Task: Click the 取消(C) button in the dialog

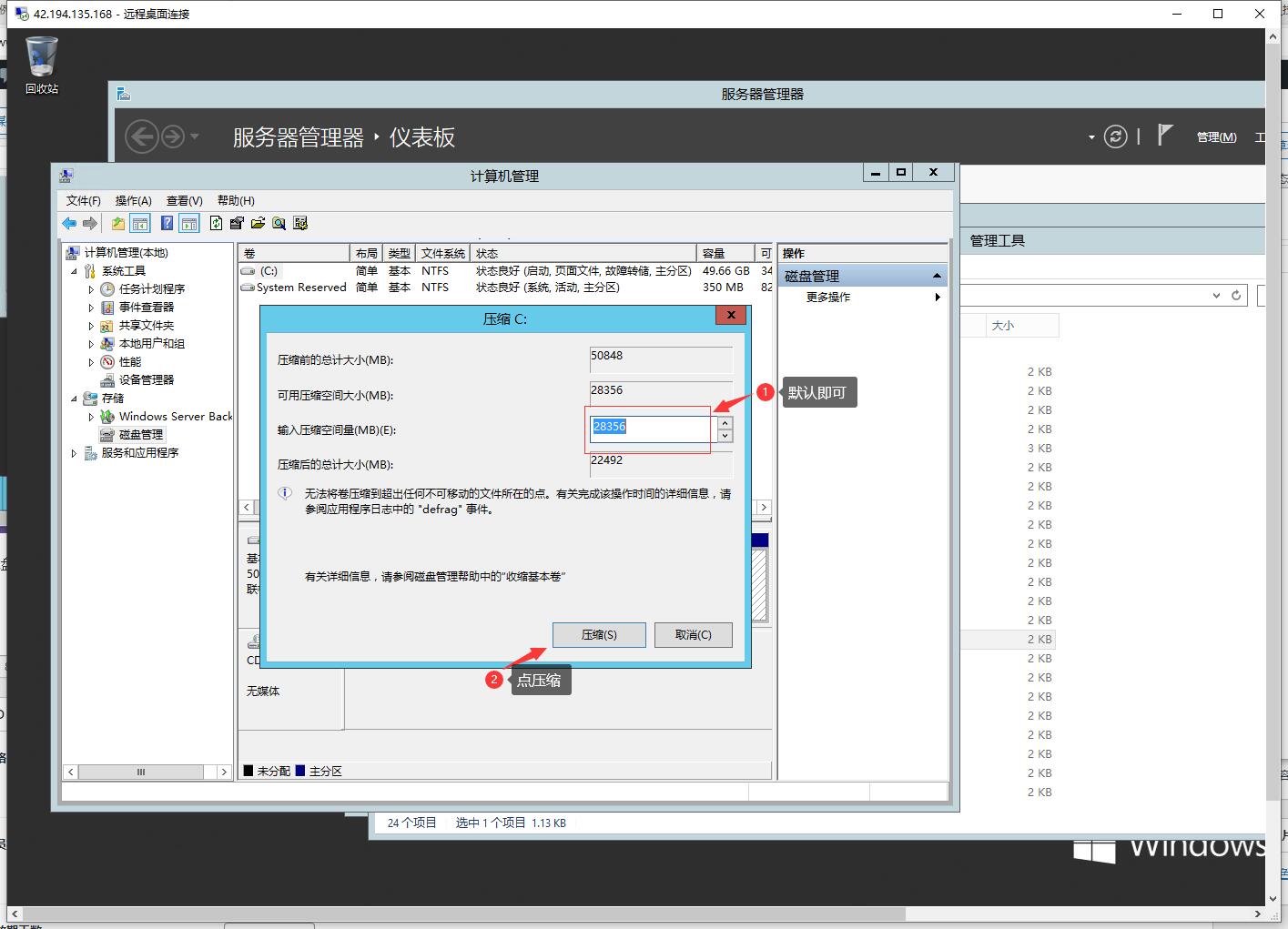Action: [x=693, y=634]
